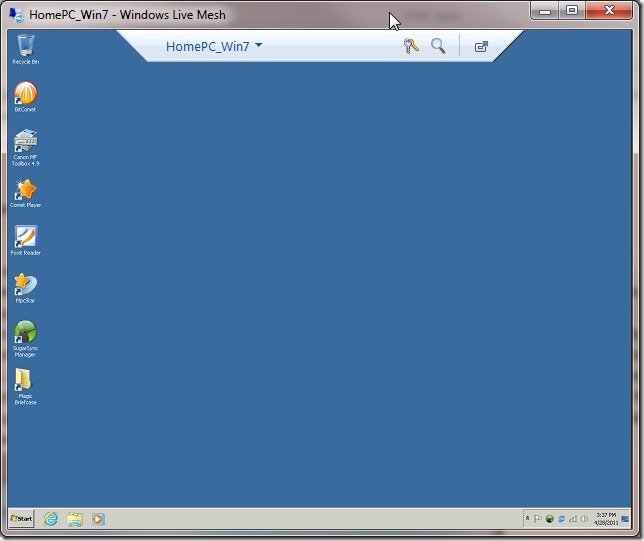Select the Canon MP Toolbox 4.9 shortcut
Viewport: 644px width, 541px height.
point(25,148)
